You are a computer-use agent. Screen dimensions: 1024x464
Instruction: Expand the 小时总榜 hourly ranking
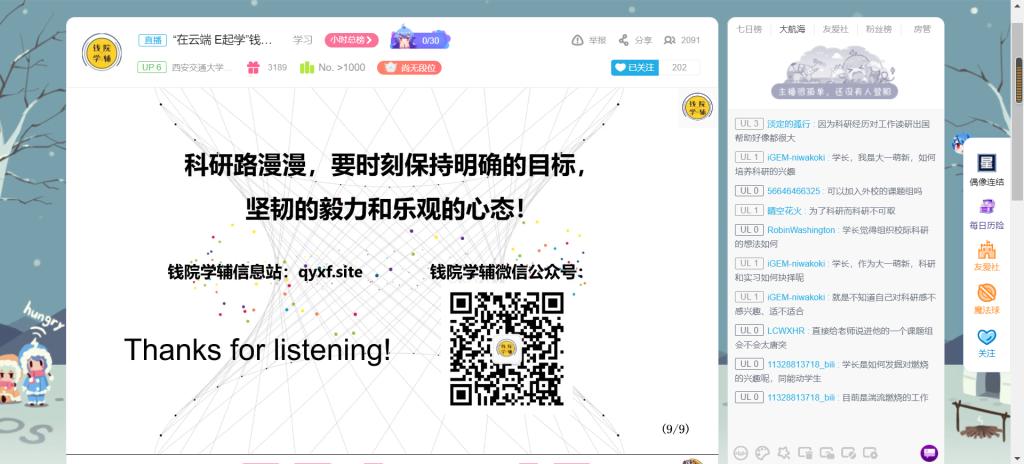coord(351,40)
